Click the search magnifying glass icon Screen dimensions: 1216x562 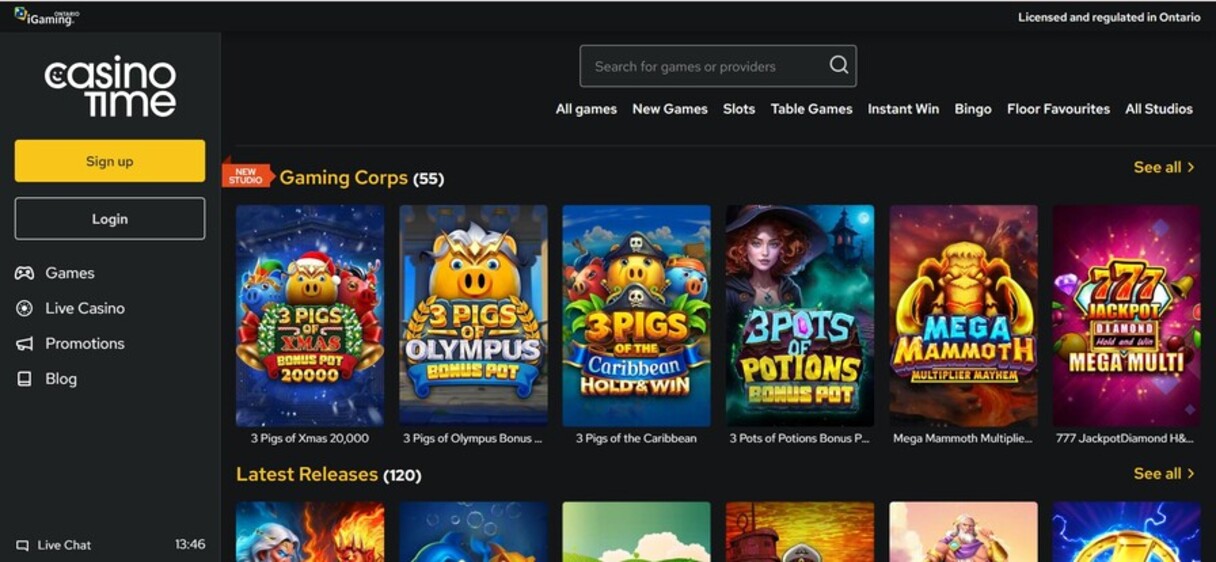[x=838, y=66]
